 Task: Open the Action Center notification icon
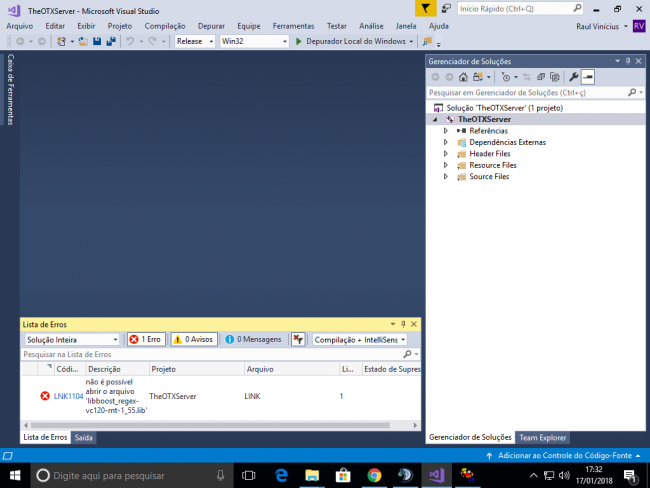coord(631,476)
